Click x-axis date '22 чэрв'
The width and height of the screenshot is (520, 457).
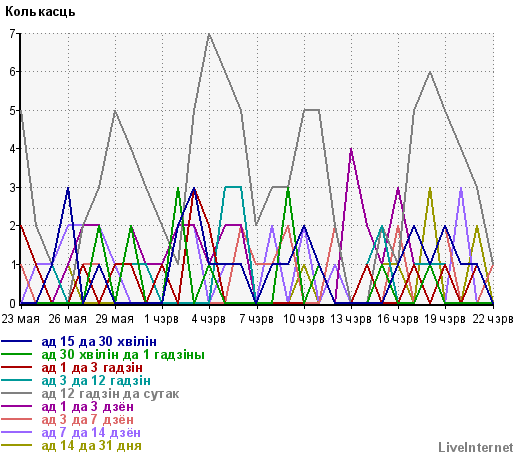(x=493, y=319)
